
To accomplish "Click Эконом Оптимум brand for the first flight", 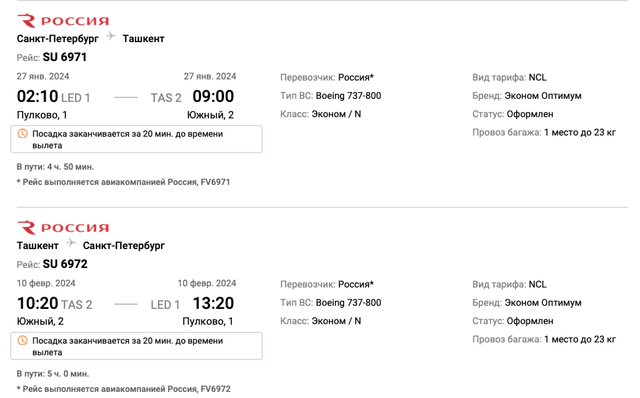I will 543,96.
